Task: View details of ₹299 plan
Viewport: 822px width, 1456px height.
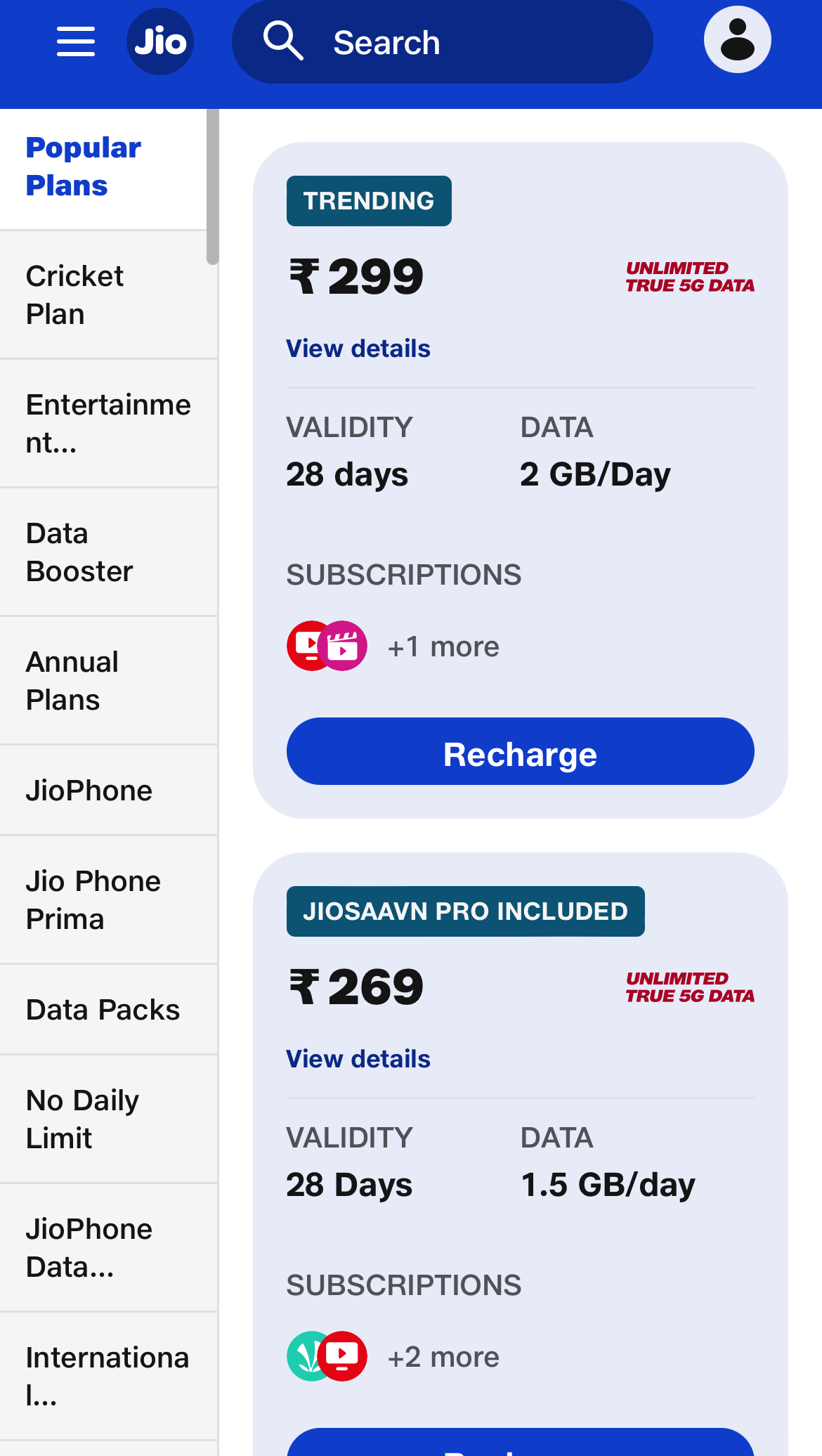Action: coord(358,349)
